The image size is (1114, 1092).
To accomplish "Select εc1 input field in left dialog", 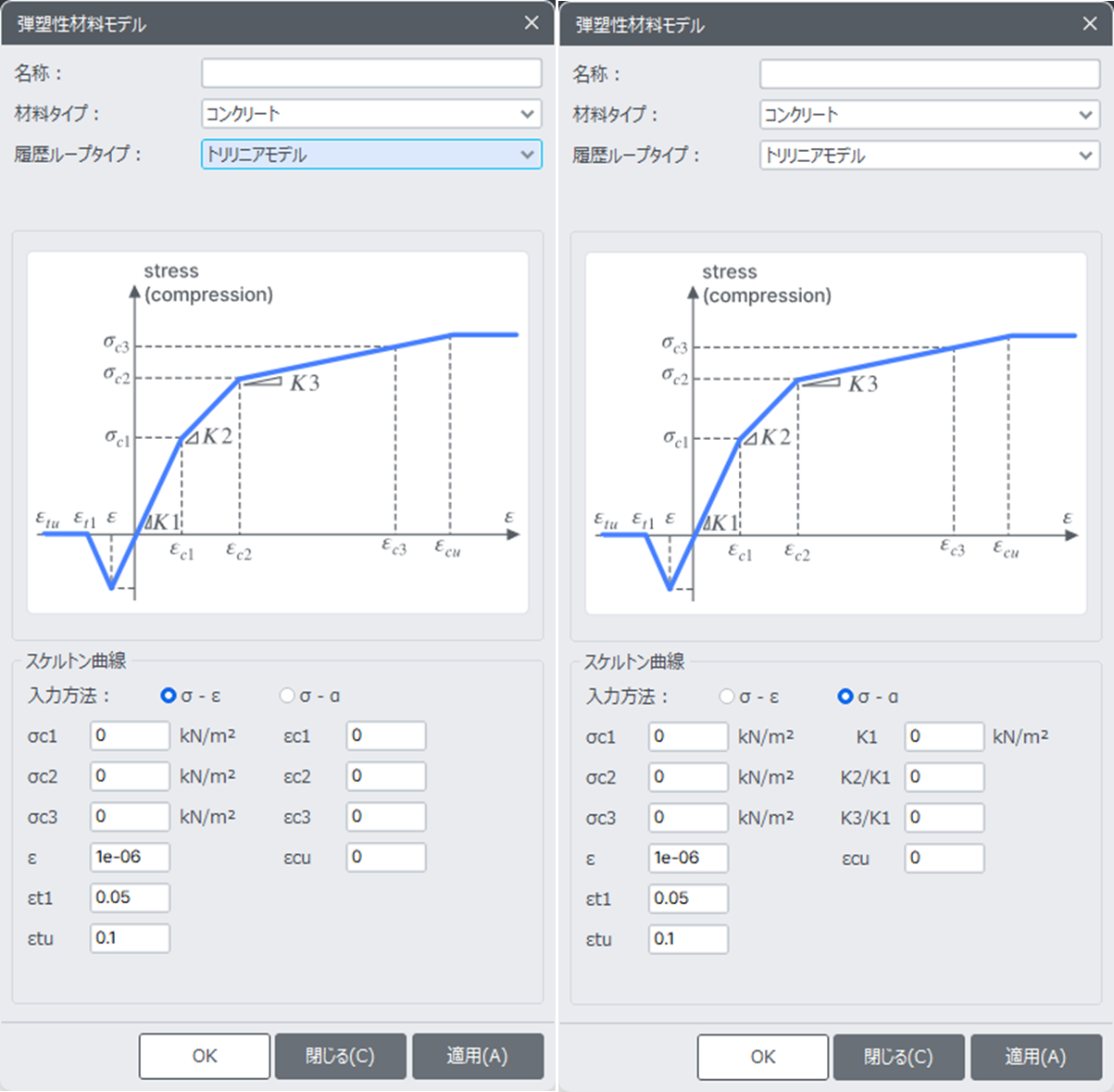I will [386, 735].
